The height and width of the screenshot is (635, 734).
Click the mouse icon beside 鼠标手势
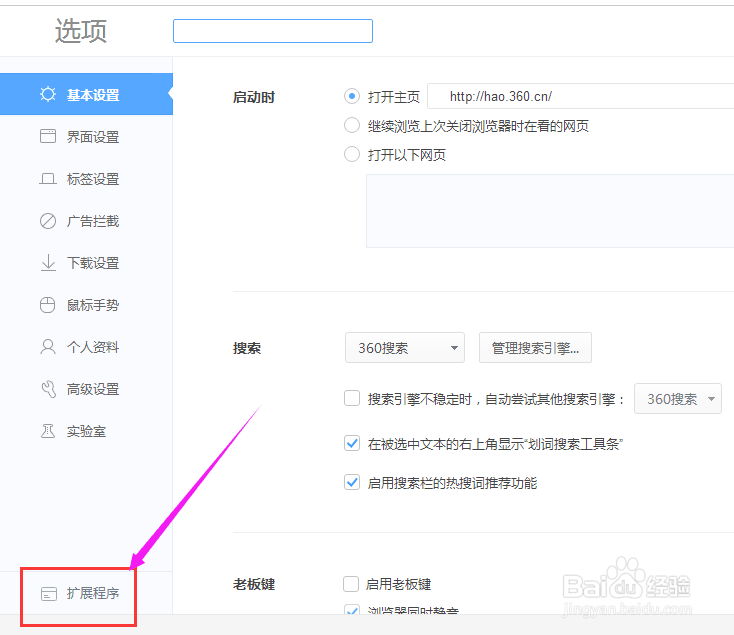48,305
